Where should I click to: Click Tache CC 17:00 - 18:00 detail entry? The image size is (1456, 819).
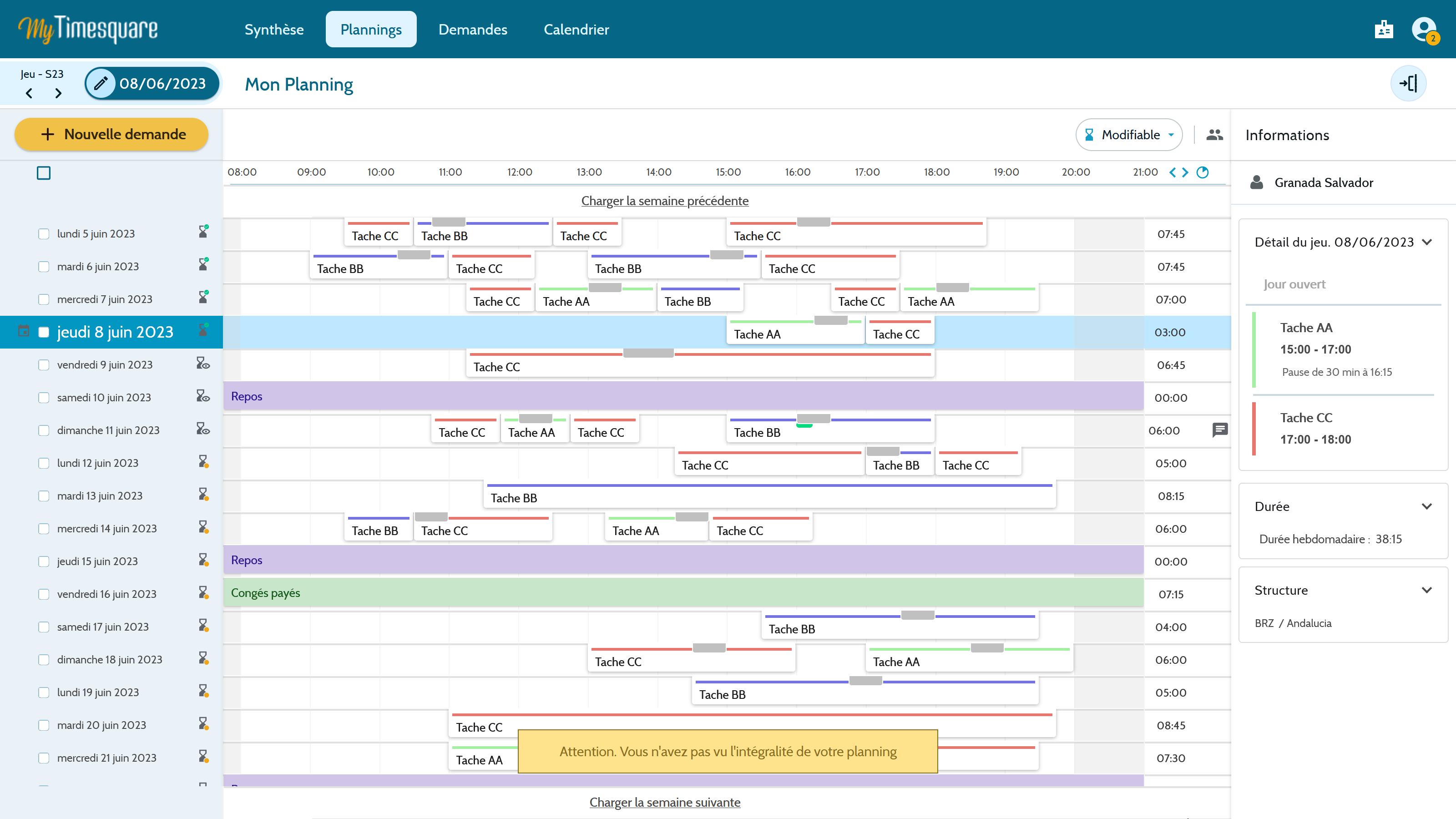coord(1343,429)
